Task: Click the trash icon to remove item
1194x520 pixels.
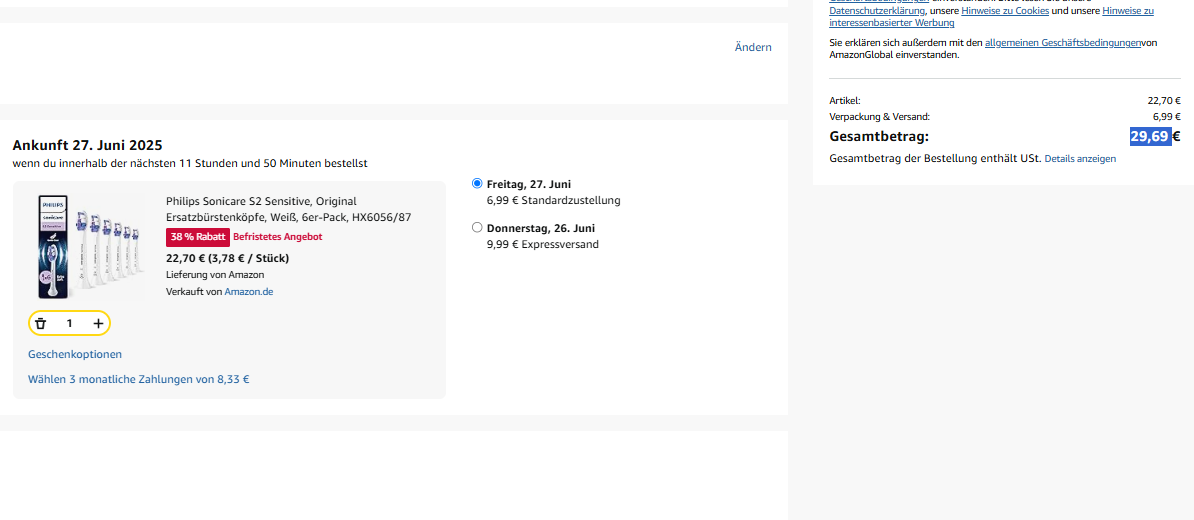Action: point(41,323)
